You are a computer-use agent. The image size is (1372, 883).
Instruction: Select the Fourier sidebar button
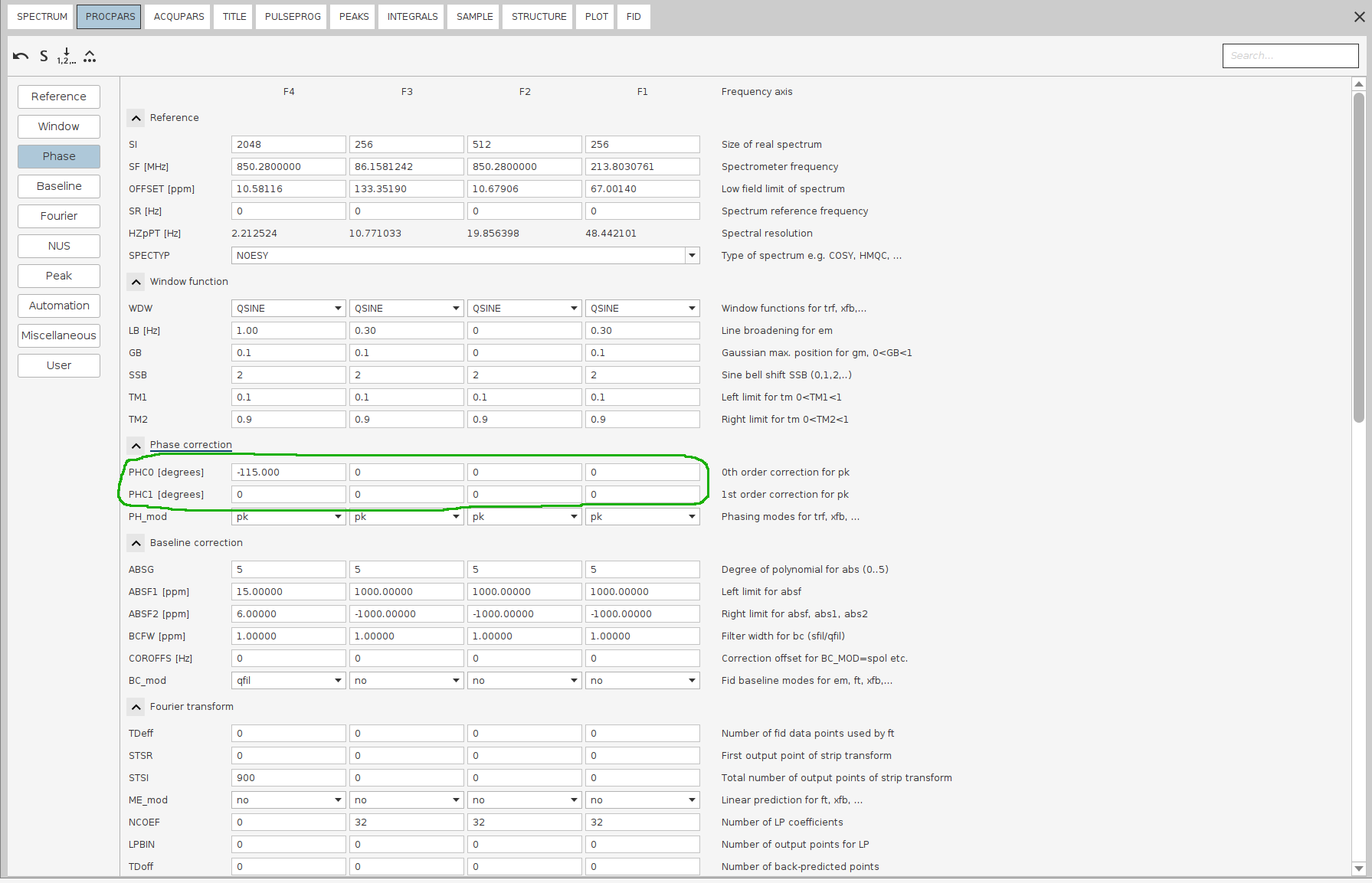(x=59, y=216)
